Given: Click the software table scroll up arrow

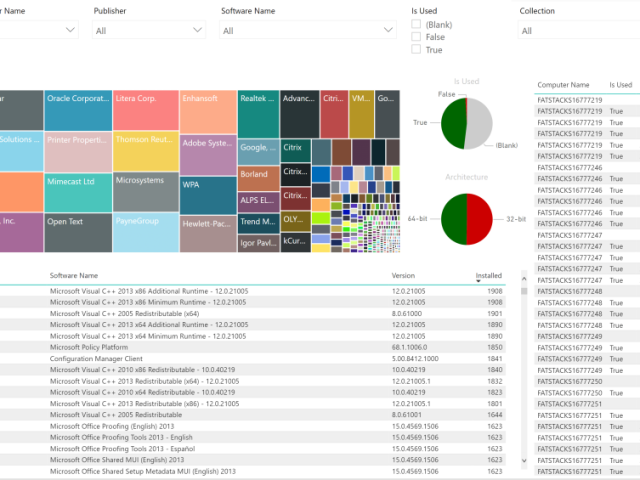Looking at the screenshot, I should click(x=524, y=279).
